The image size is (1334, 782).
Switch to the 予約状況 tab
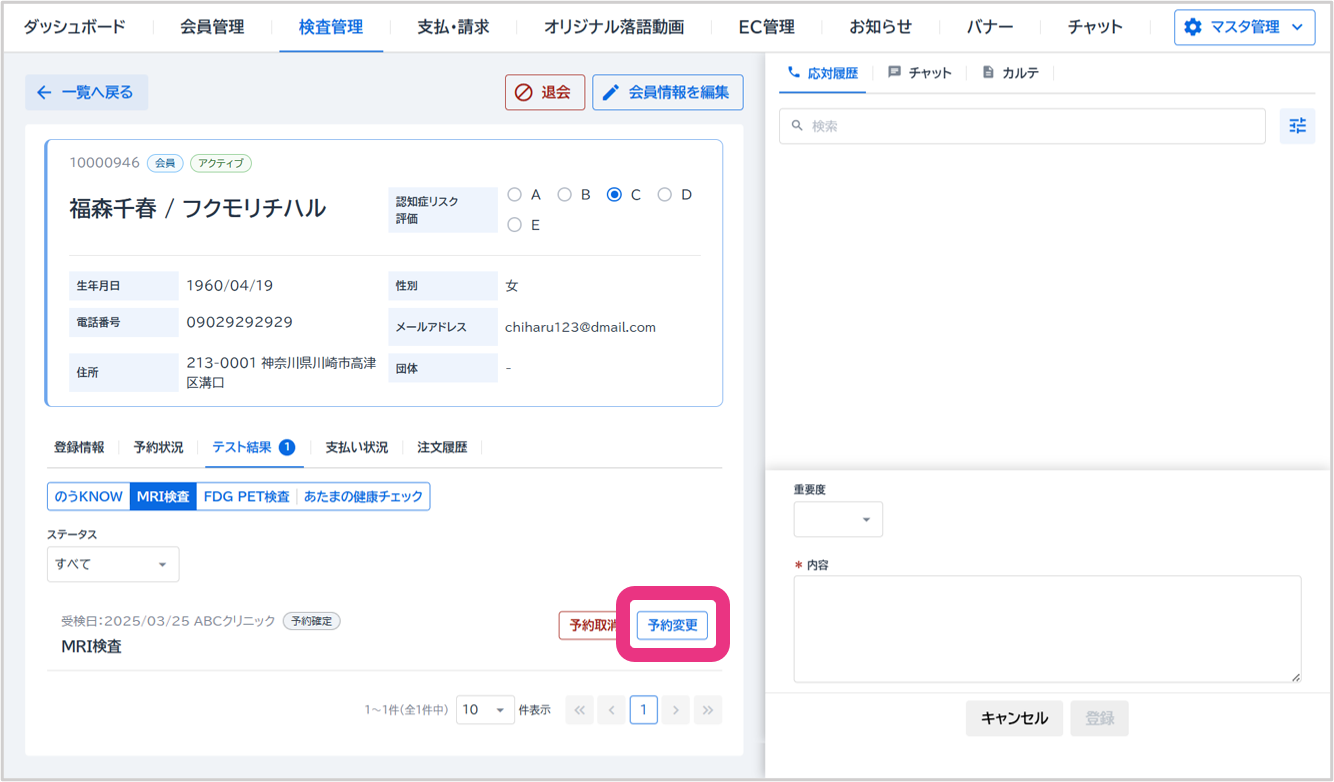coord(158,447)
